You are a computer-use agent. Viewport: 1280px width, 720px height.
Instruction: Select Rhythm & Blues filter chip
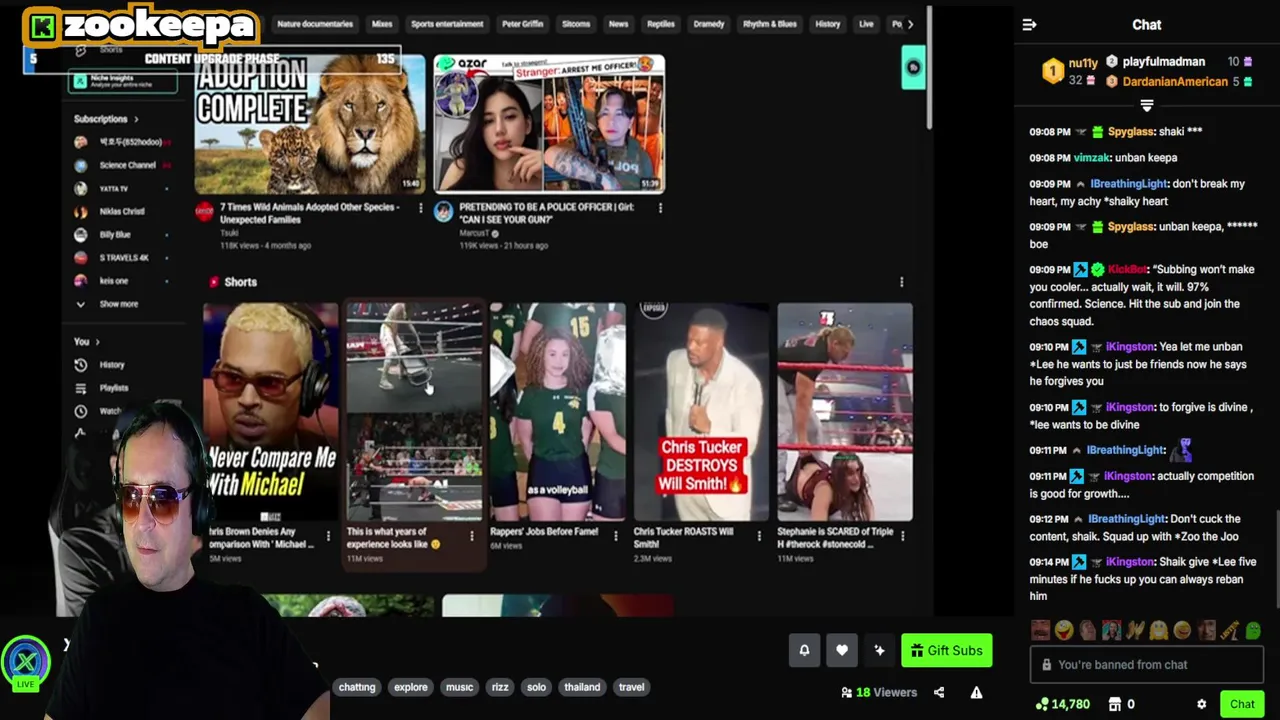click(x=771, y=24)
